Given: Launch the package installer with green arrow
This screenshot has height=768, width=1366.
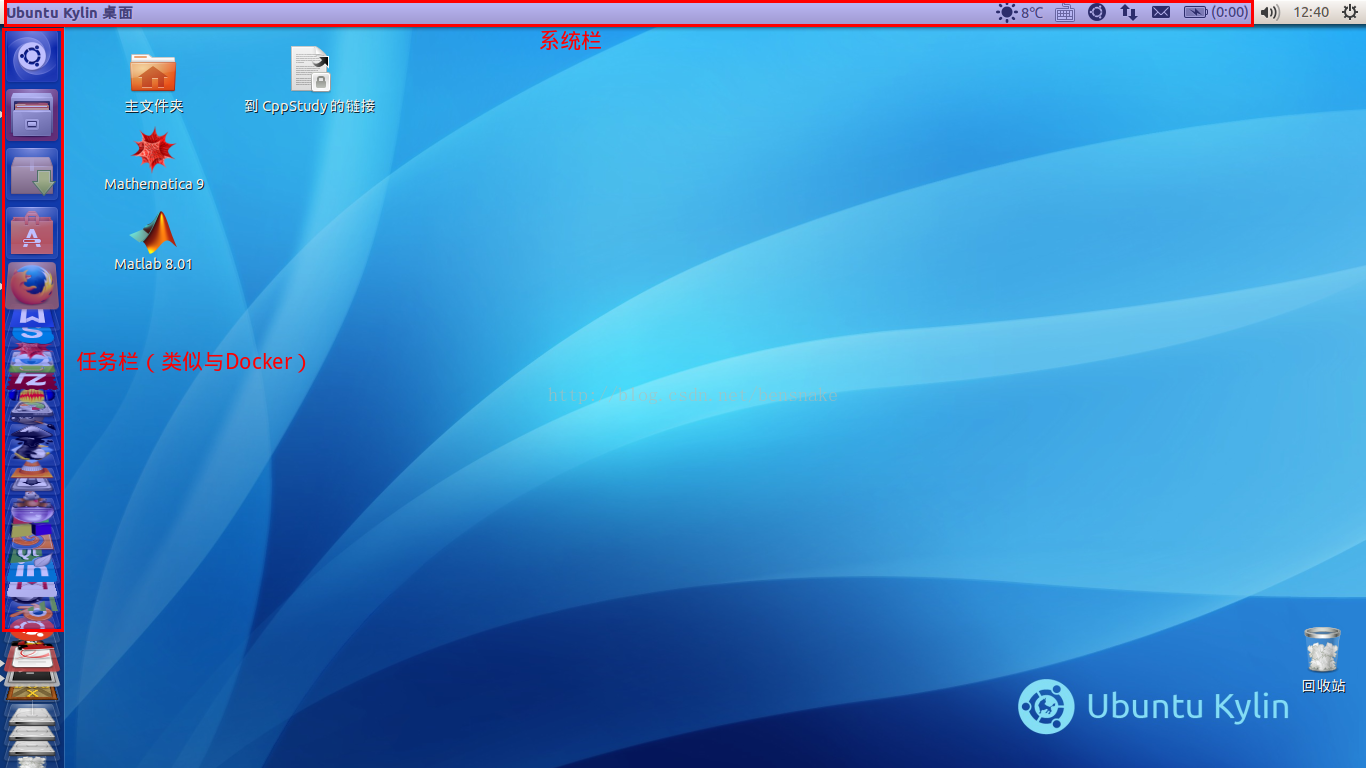Looking at the screenshot, I should 33,174.
